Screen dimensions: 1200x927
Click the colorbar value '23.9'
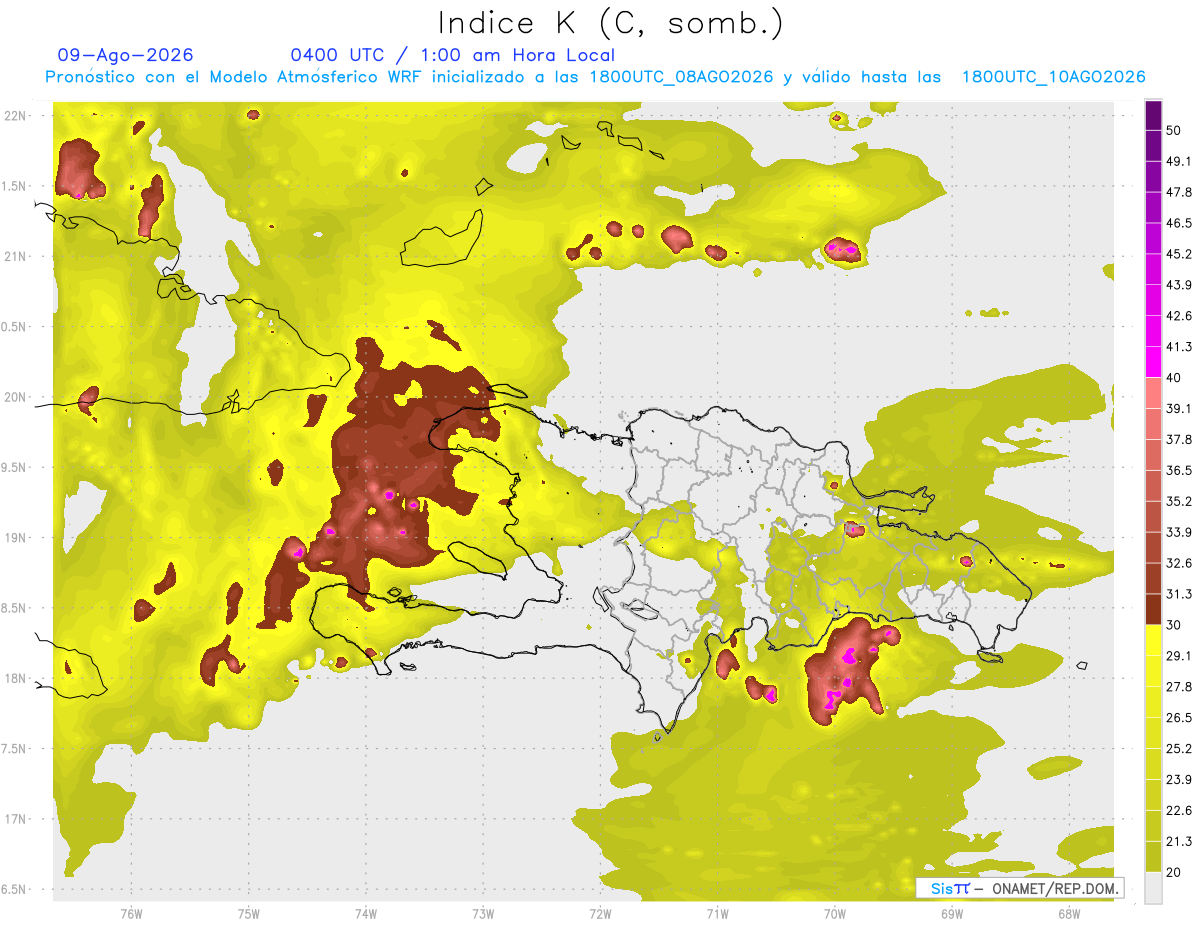[x=1179, y=780]
